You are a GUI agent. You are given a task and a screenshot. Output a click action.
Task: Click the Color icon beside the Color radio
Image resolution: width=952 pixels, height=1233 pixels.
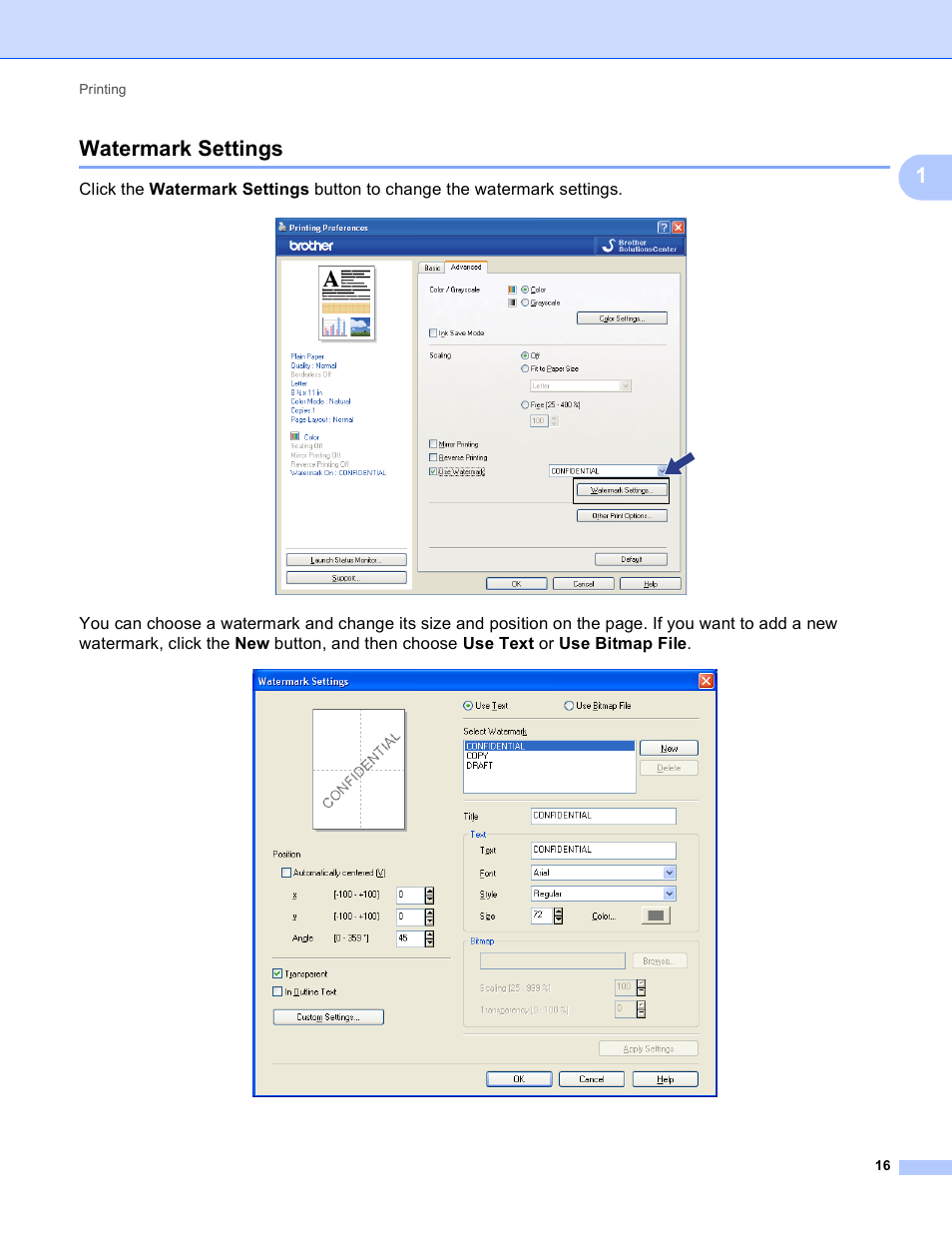tap(512, 290)
